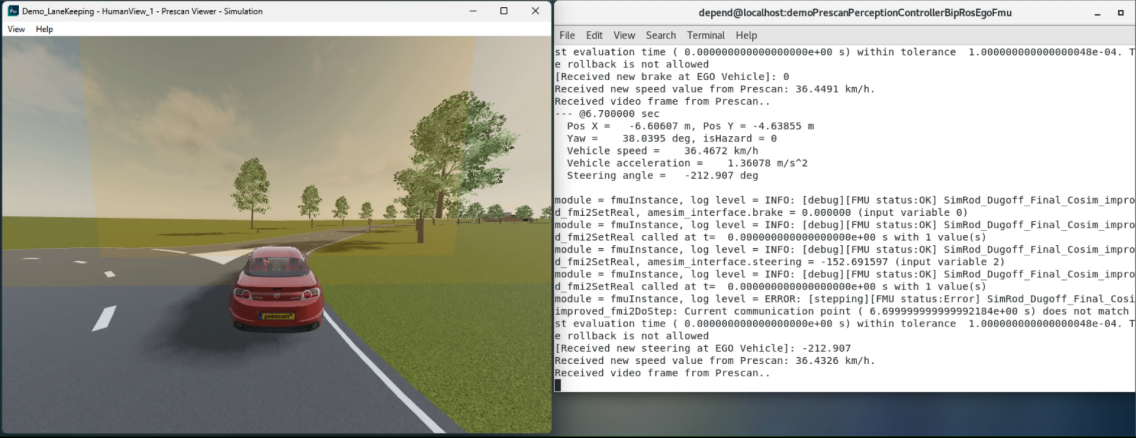The height and width of the screenshot is (438, 1136).
Task: Click the Prescan Viewer app icon in title bar
Action: [x=12, y=11]
